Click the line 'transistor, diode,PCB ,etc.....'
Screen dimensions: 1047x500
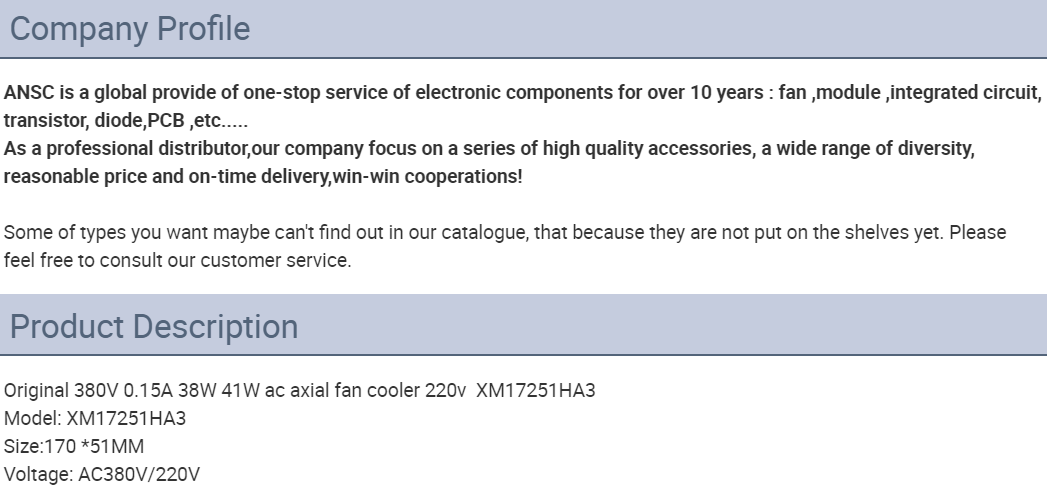point(126,121)
